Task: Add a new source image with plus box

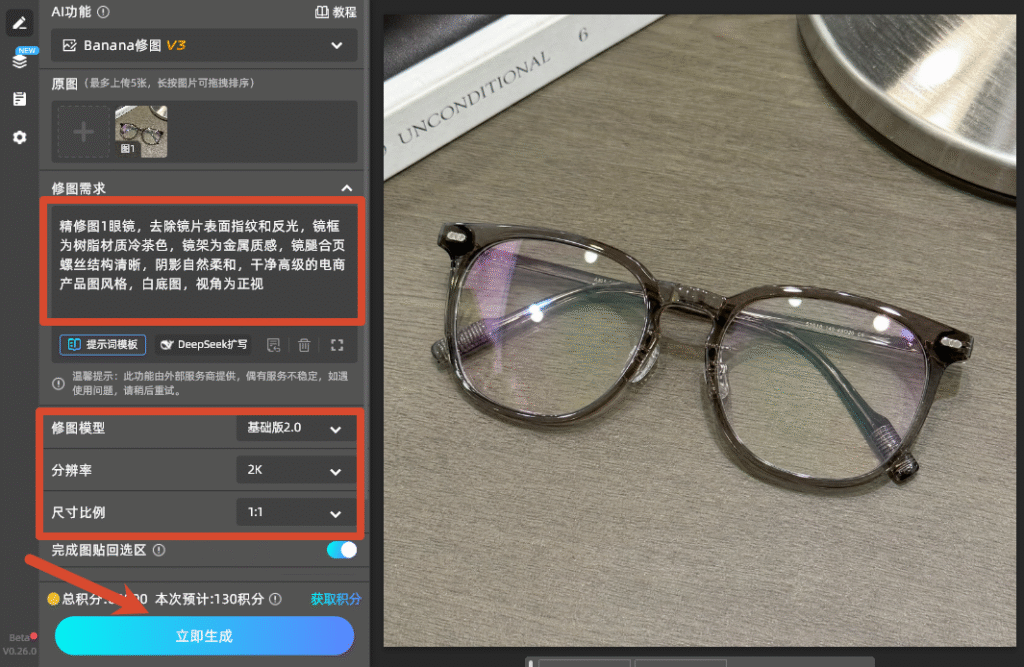Action: [83, 132]
